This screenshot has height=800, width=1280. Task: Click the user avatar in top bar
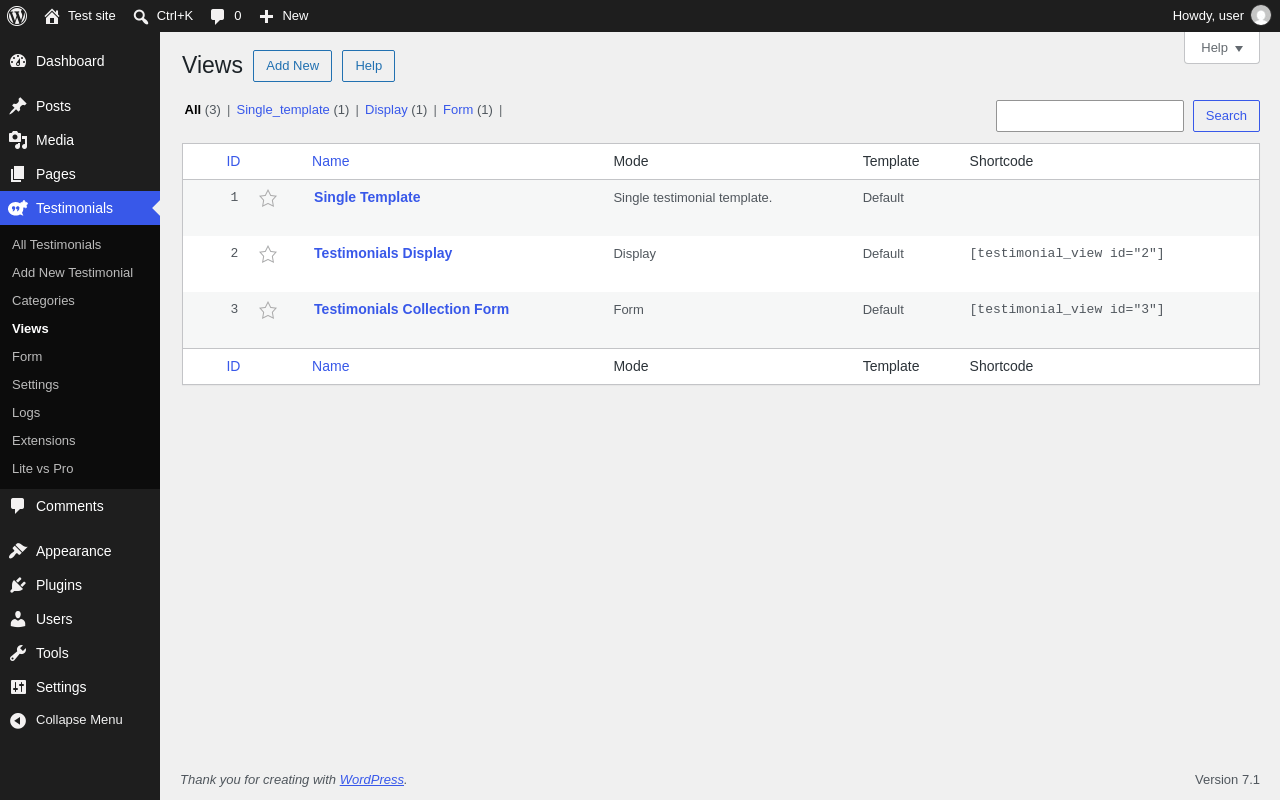1261,16
